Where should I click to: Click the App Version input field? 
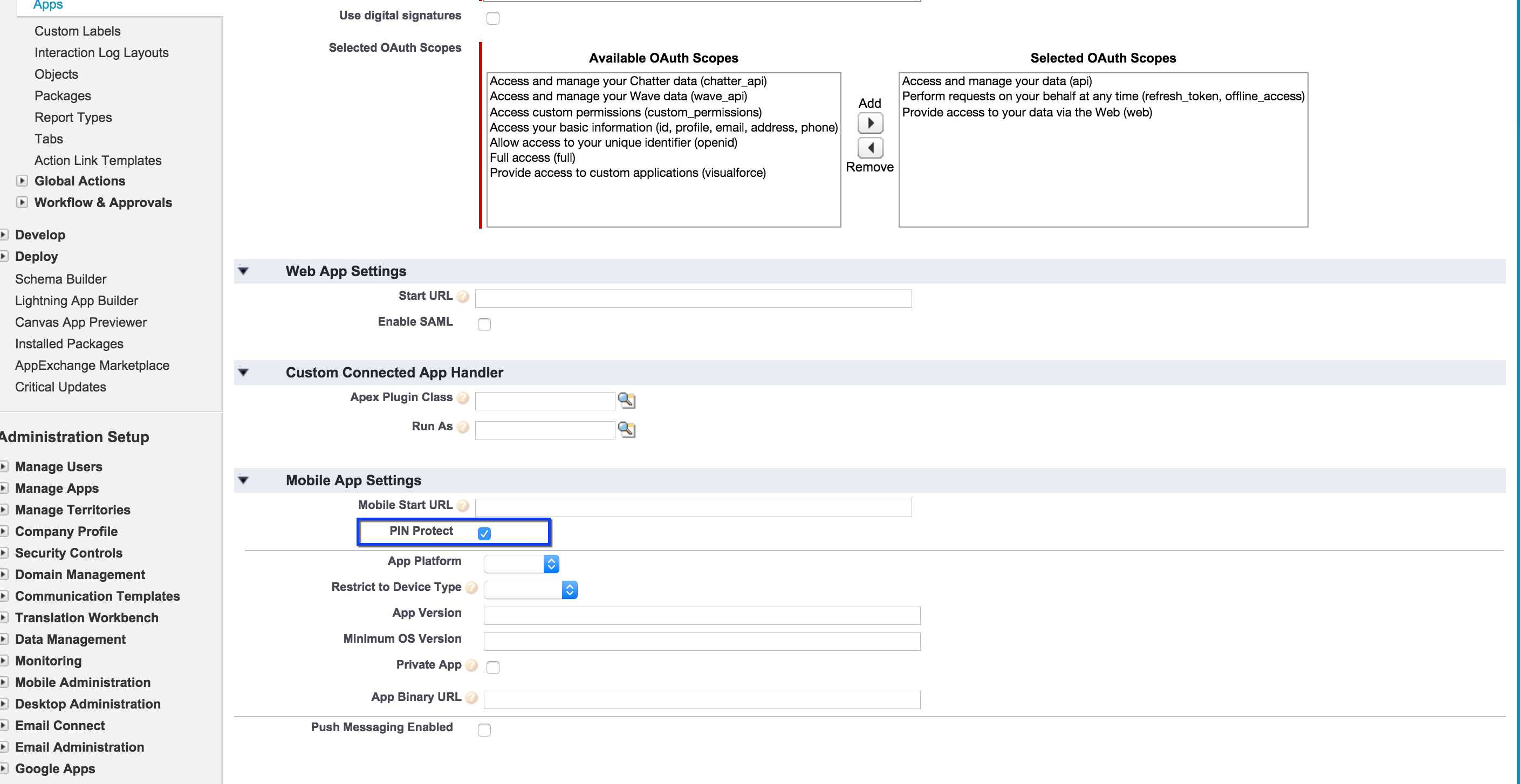tap(702, 616)
